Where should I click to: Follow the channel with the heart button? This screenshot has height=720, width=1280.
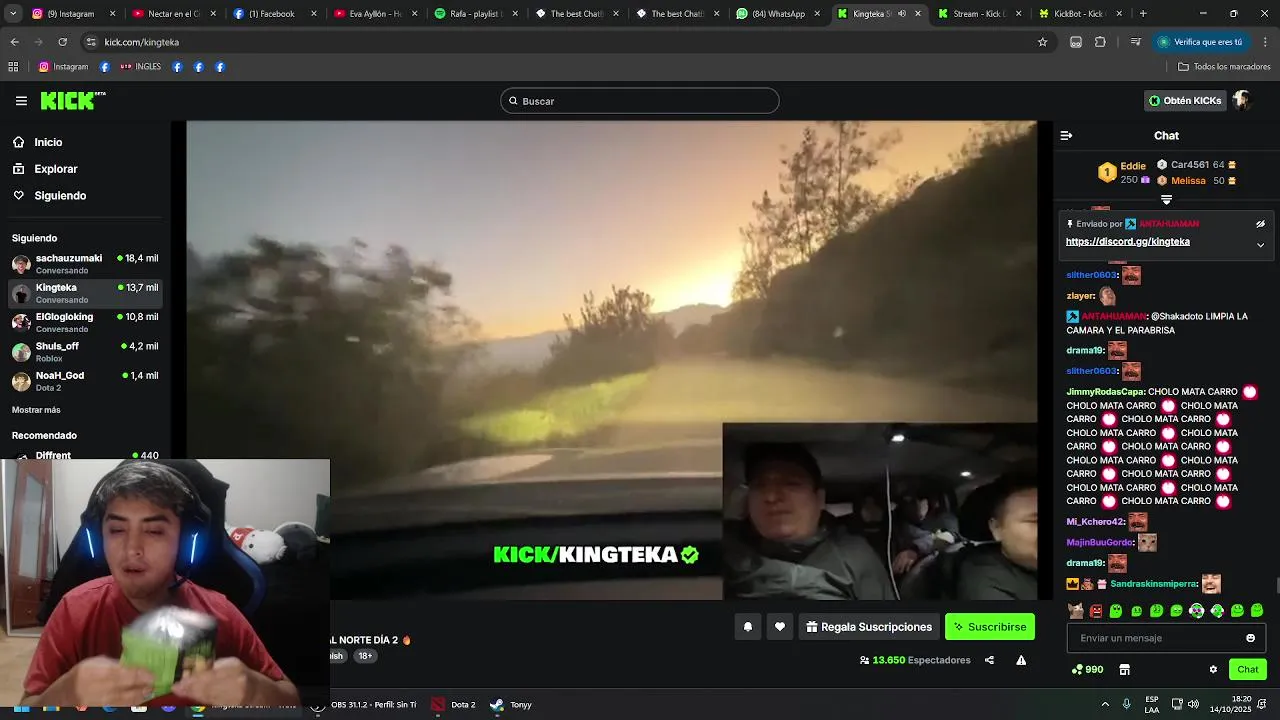click(780, 627)
